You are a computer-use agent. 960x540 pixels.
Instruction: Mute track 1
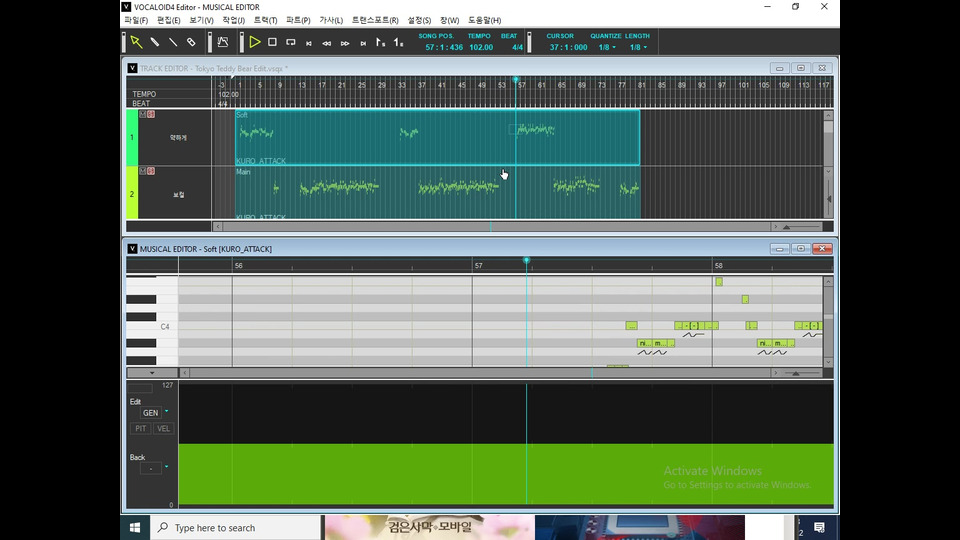pos(143,114)
